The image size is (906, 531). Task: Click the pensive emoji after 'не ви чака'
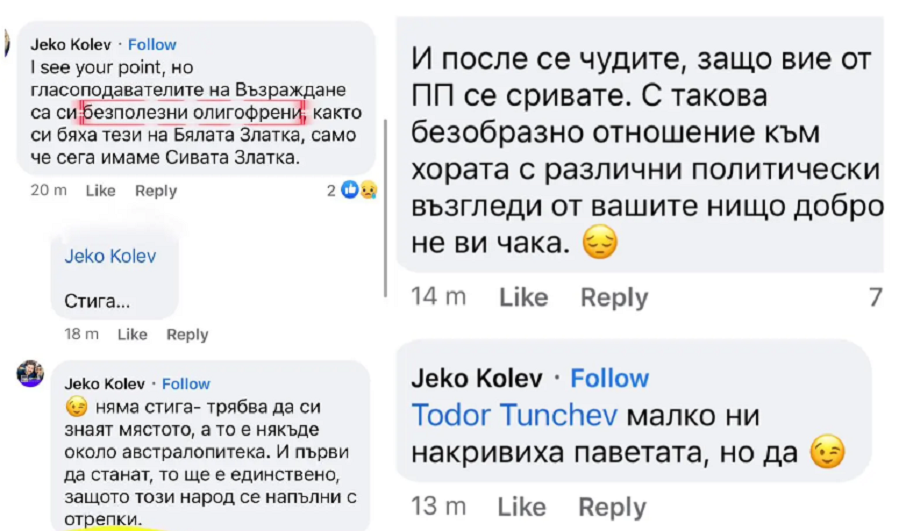pos(599,243)
